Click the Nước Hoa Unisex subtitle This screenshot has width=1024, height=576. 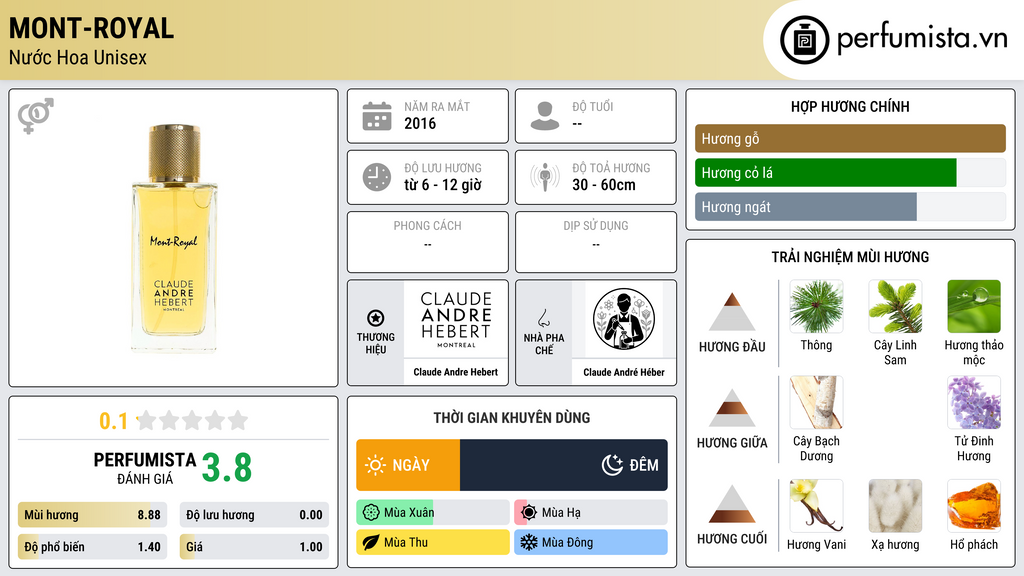[x=78, y=57]
